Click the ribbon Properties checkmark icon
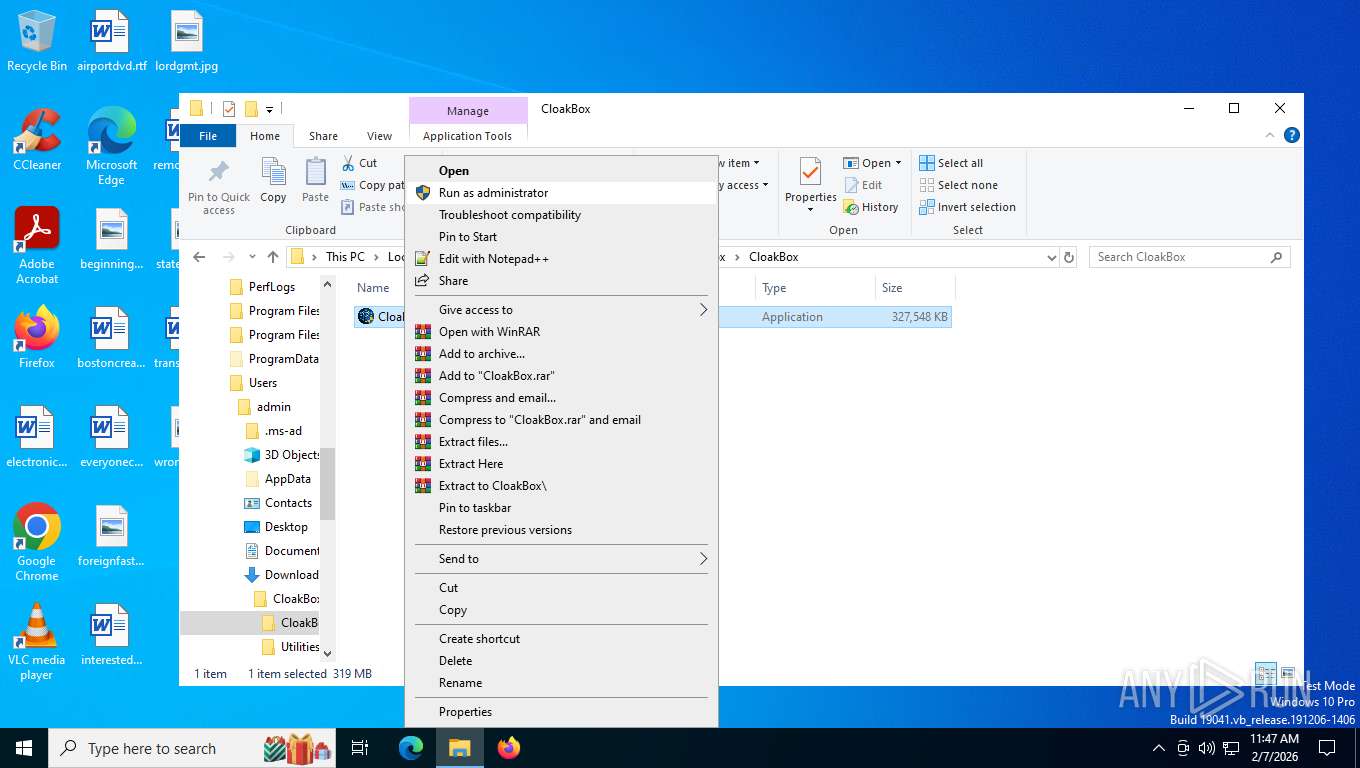Viewport: 1360px width, 768px height. click(810, 172)
